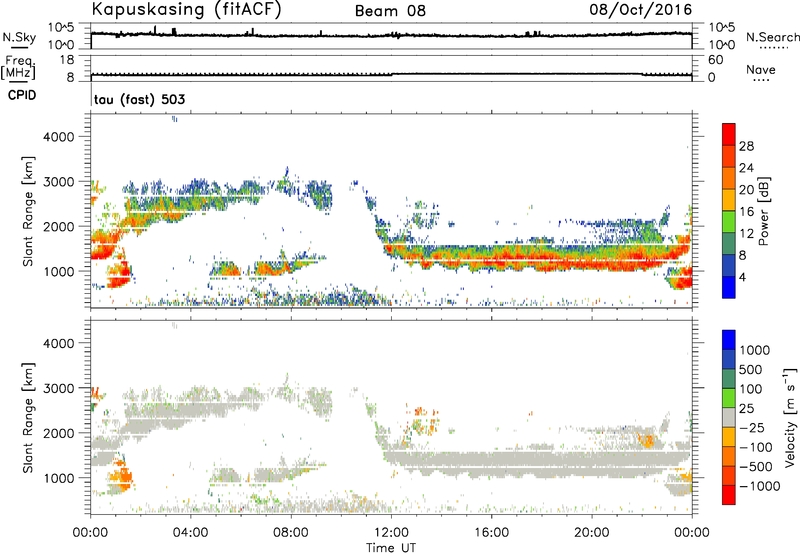Click the −100 label on the velocity colorbar

pyautogui.click(x=756, y=447)
